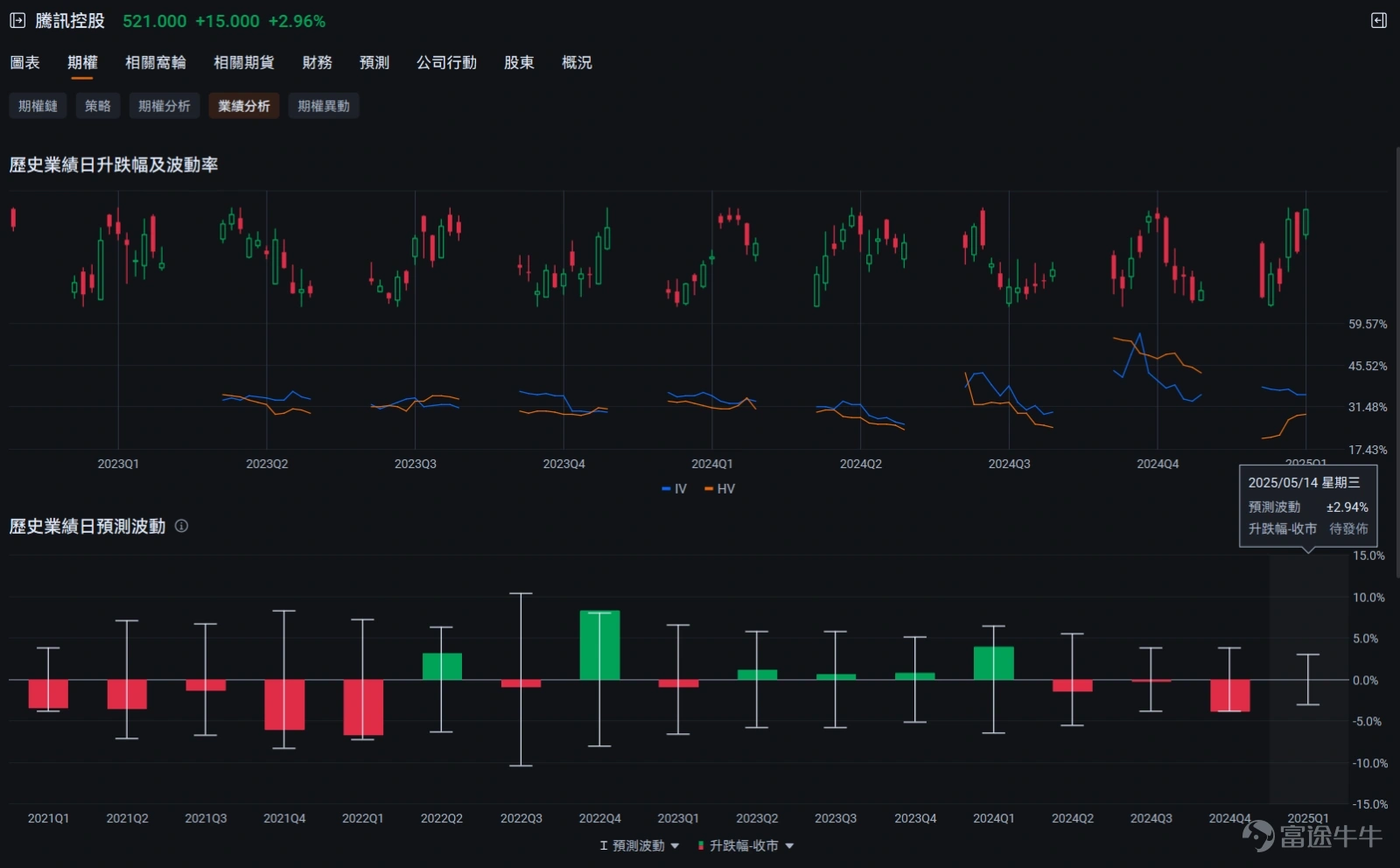Open the info icon next to 歷史業績日預測波動
Viewport: 1400px width, 868px height.
181,526
